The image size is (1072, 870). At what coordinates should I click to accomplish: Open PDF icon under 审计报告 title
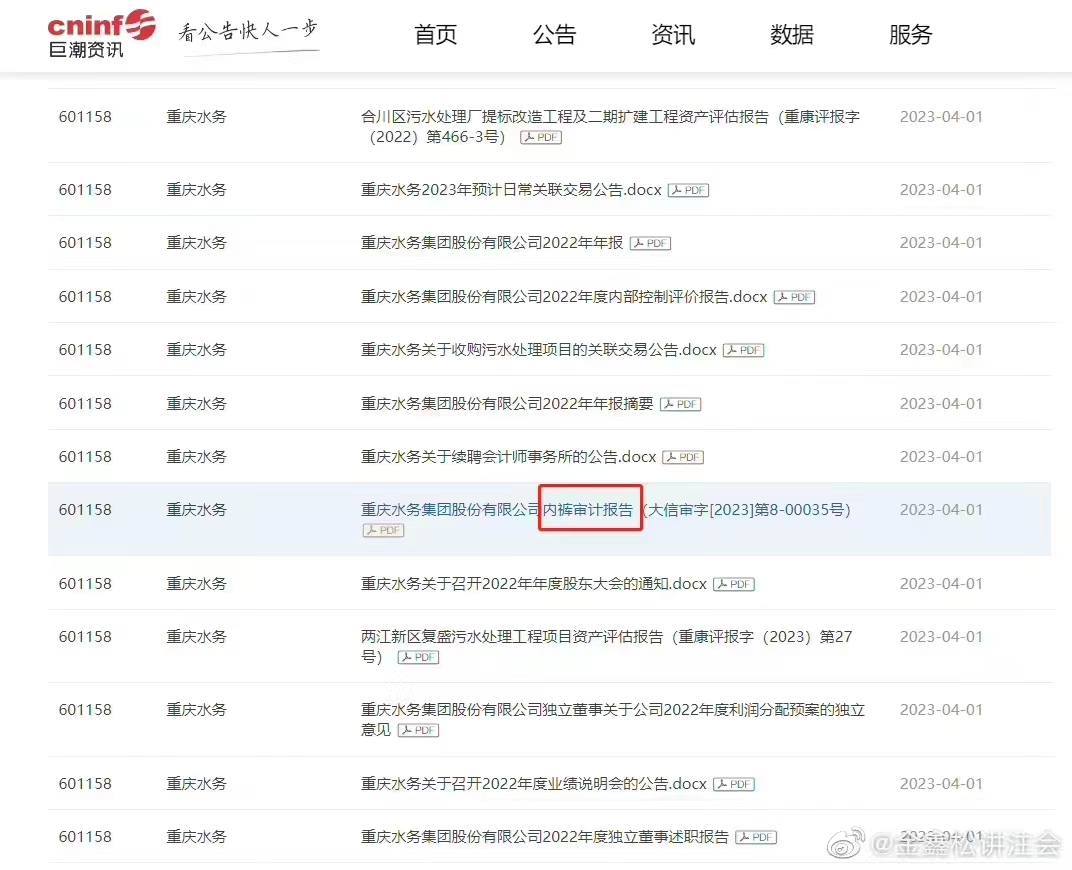click(383, 530)
